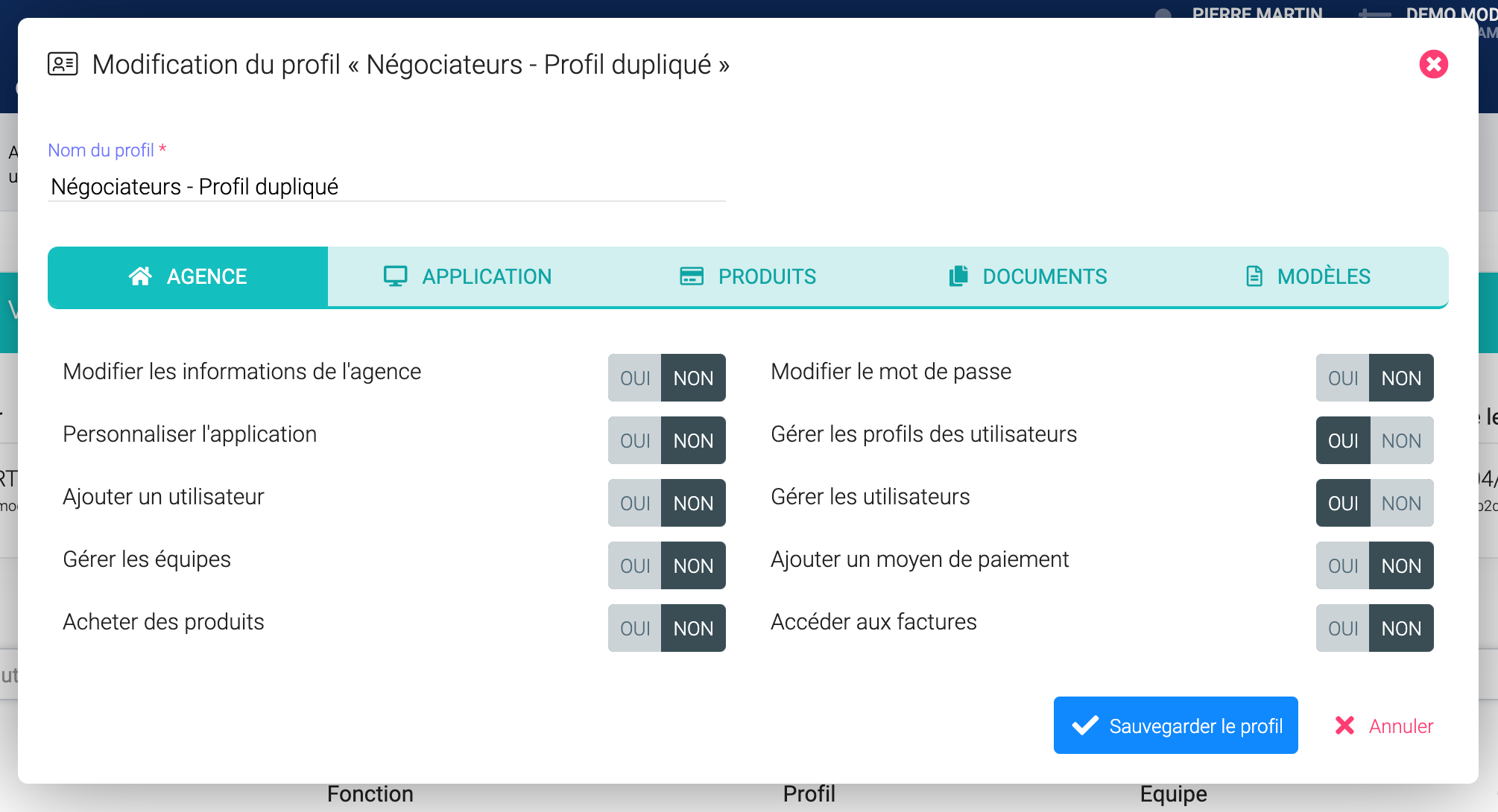Click the profile card icon beside the title
The width and height of the screenshot is (1498, 812).
pyautogui.click(x=63, y=64)
